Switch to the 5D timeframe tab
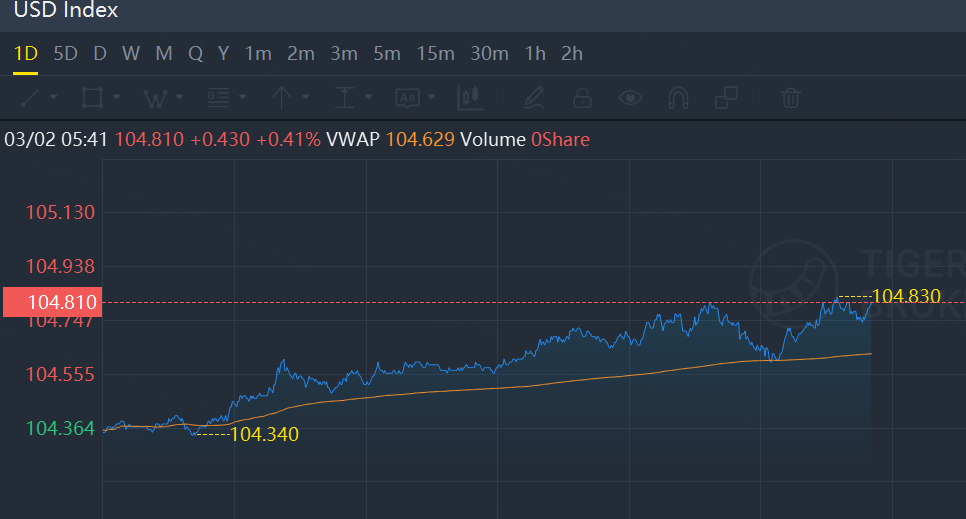The width and height of the screenshot is (966, 519). [65, 54]
